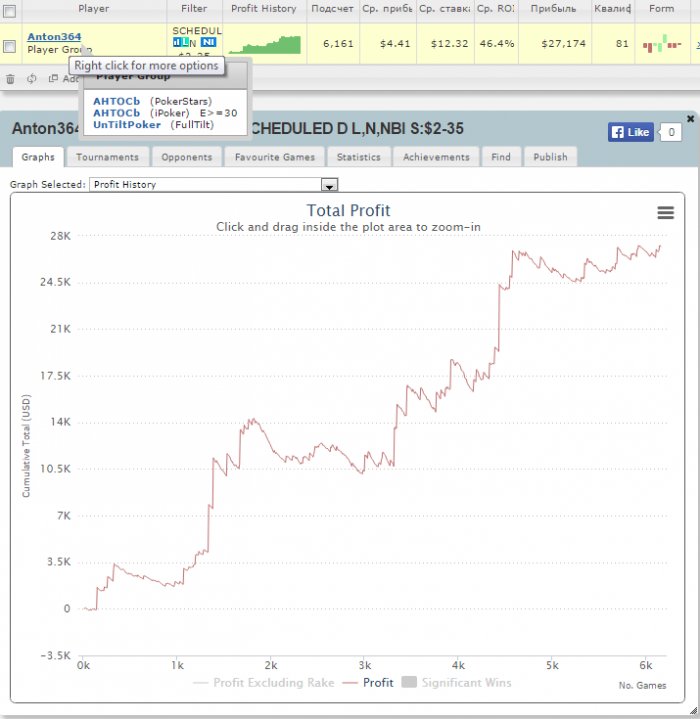Sort by the Profit History column header
Screen dimensions: 700x719
coord(264,8)
